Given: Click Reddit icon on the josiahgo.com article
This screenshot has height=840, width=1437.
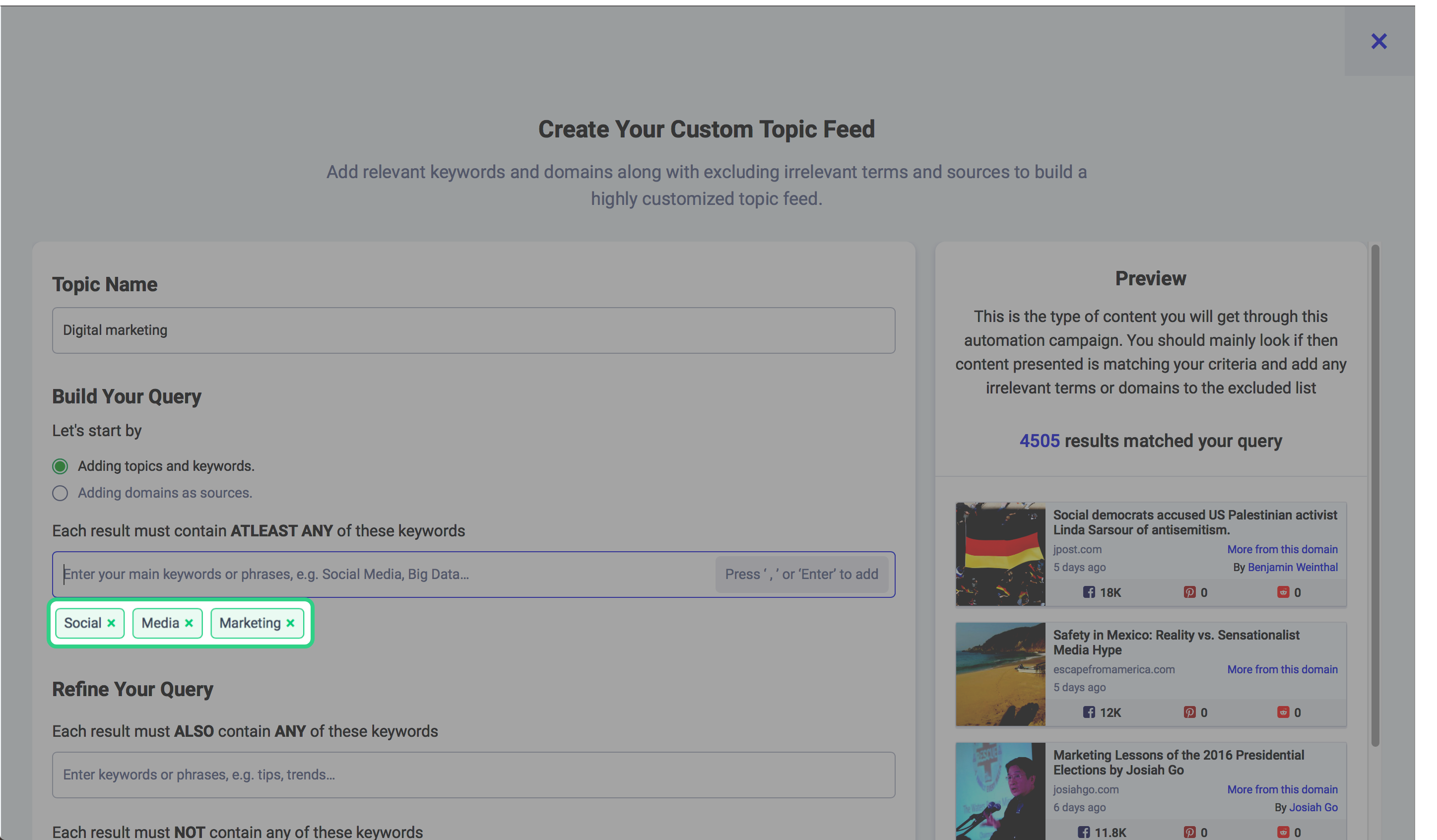Looking at the screenshot, I should click(x=1283, y=832).
